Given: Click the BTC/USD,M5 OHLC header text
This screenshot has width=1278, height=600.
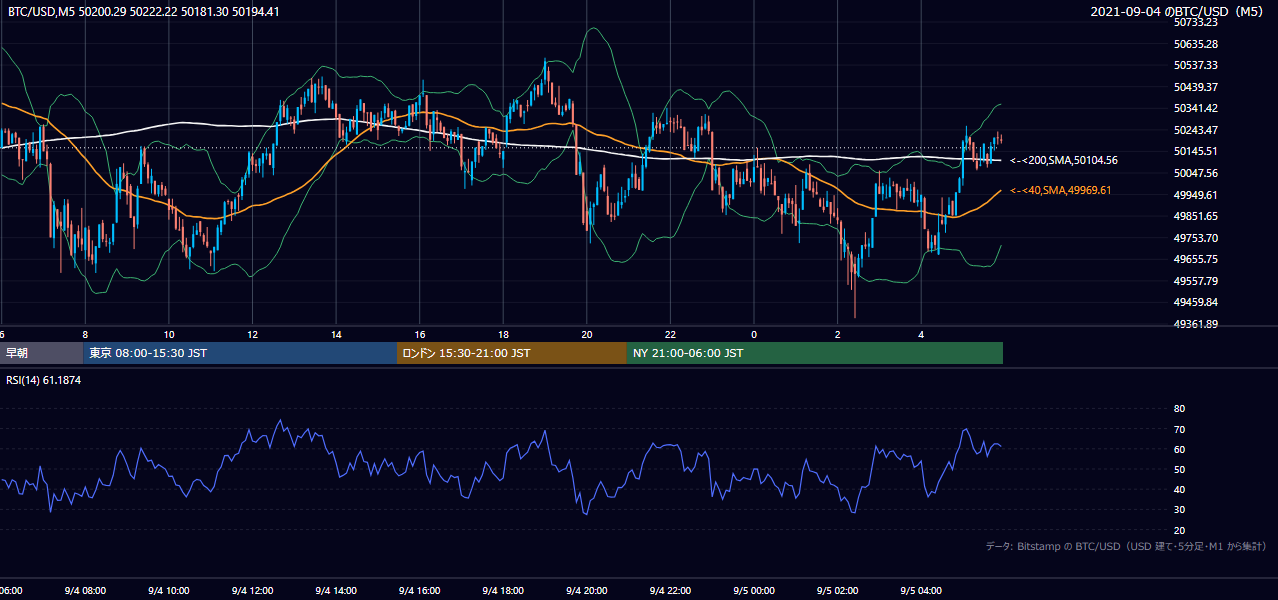Looking at the screenshot, I should [144, 11].
